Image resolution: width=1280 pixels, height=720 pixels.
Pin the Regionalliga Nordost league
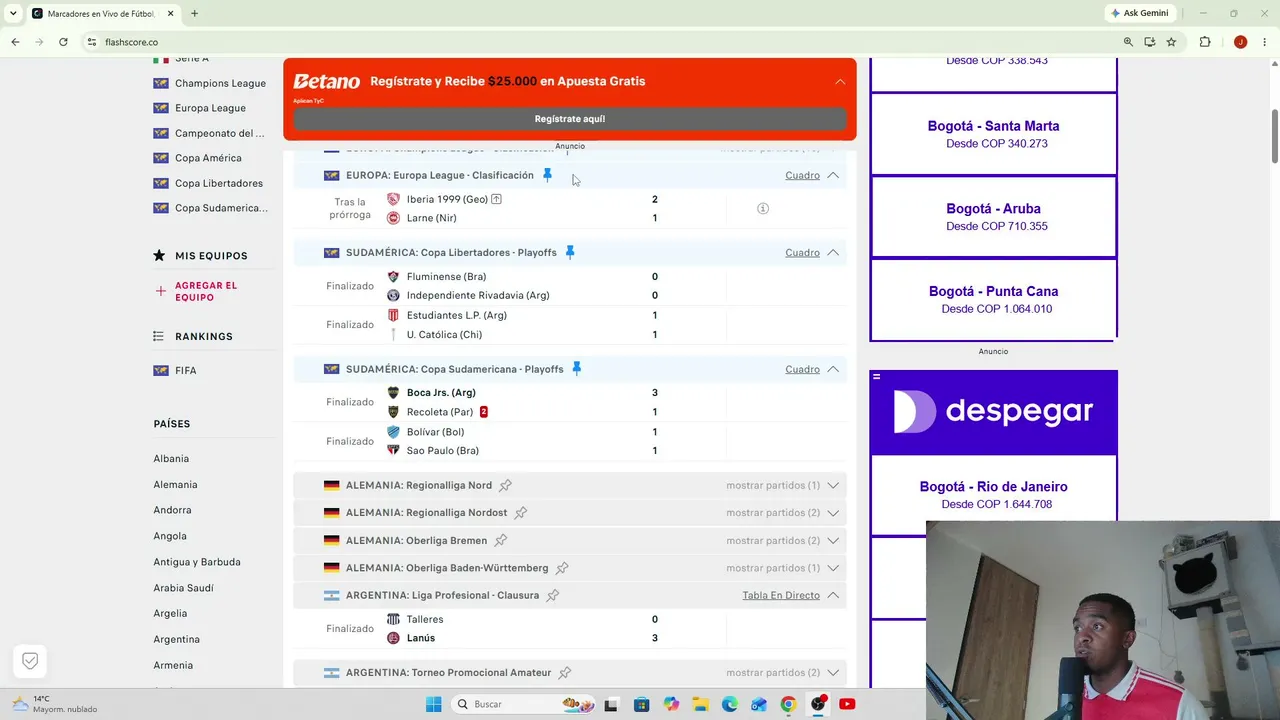click(x=520, y=513)
